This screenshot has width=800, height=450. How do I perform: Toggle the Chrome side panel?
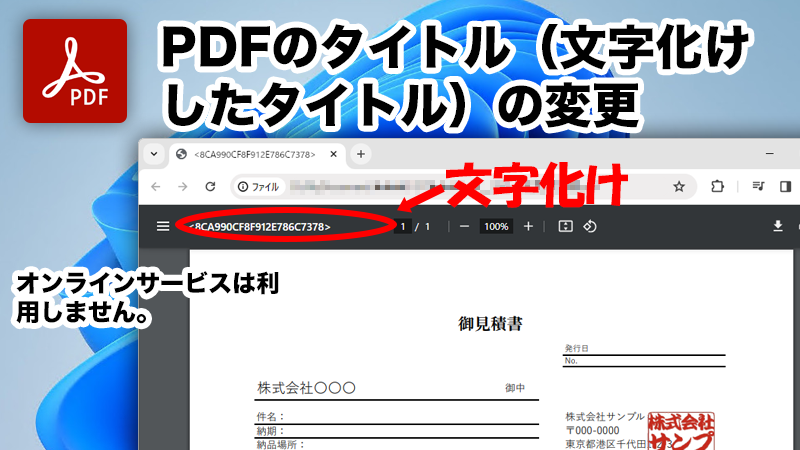785,186
